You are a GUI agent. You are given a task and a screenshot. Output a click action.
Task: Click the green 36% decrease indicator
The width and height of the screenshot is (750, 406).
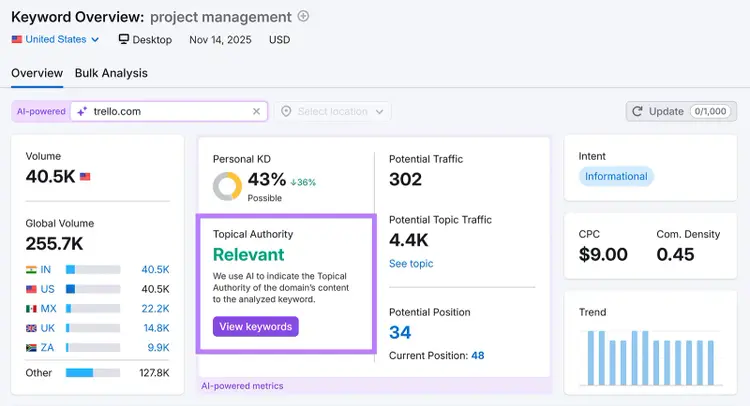(303, 182)
